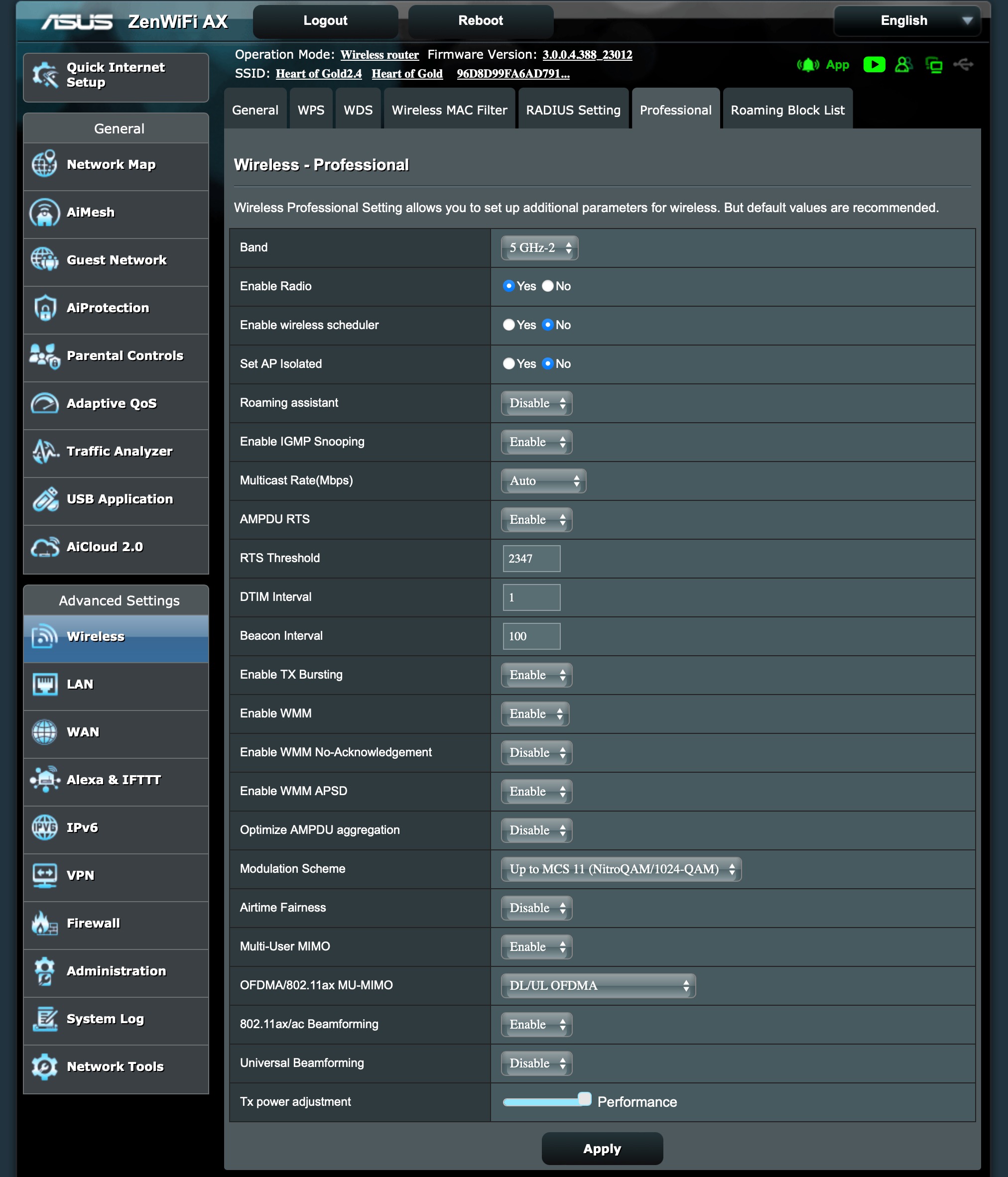Screen dimensions: 1008x1177
Task: Select No for Enable Radio
Action: tap(548, 286)
